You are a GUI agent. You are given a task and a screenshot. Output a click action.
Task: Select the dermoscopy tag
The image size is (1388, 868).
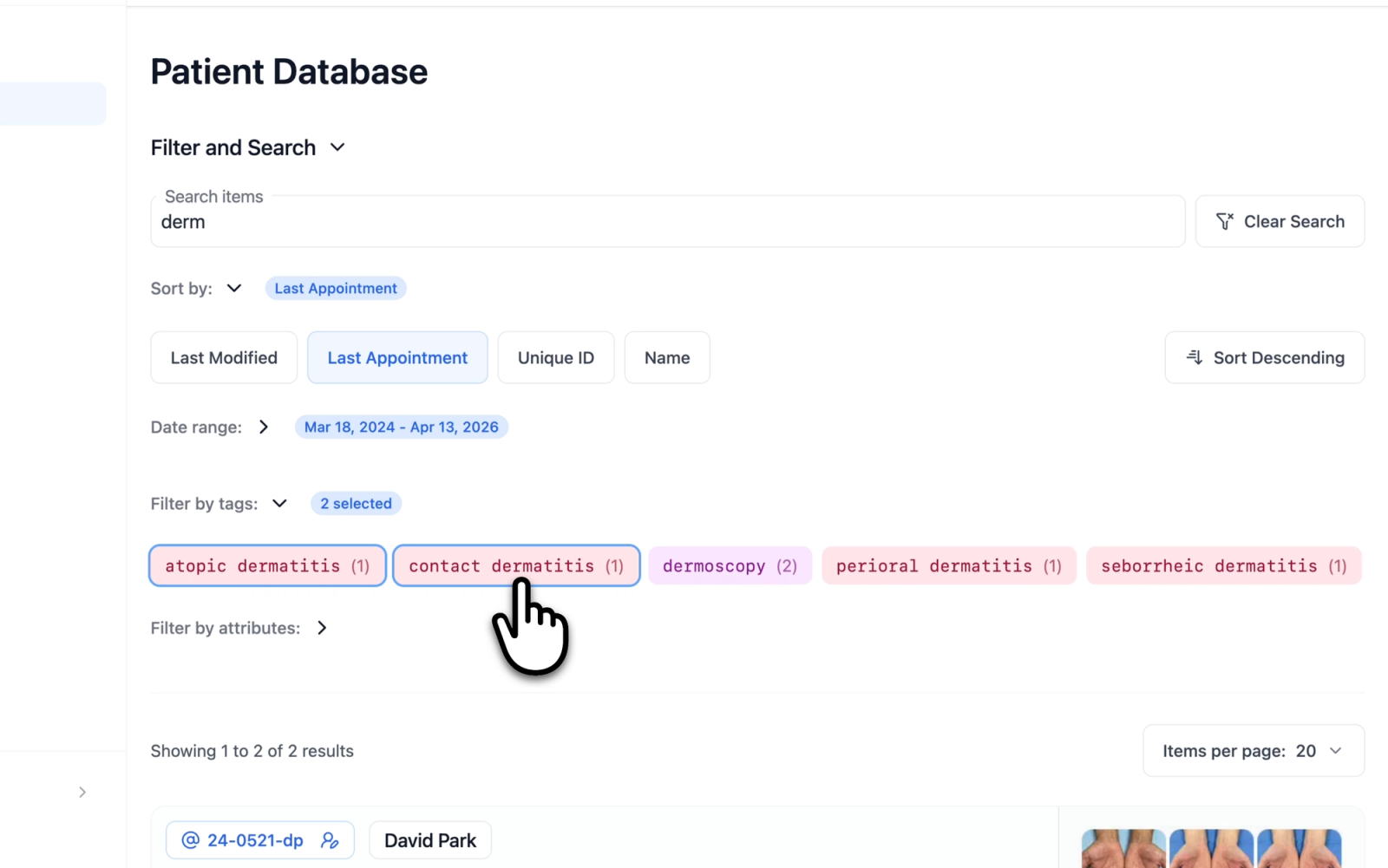tap(730, 565)
